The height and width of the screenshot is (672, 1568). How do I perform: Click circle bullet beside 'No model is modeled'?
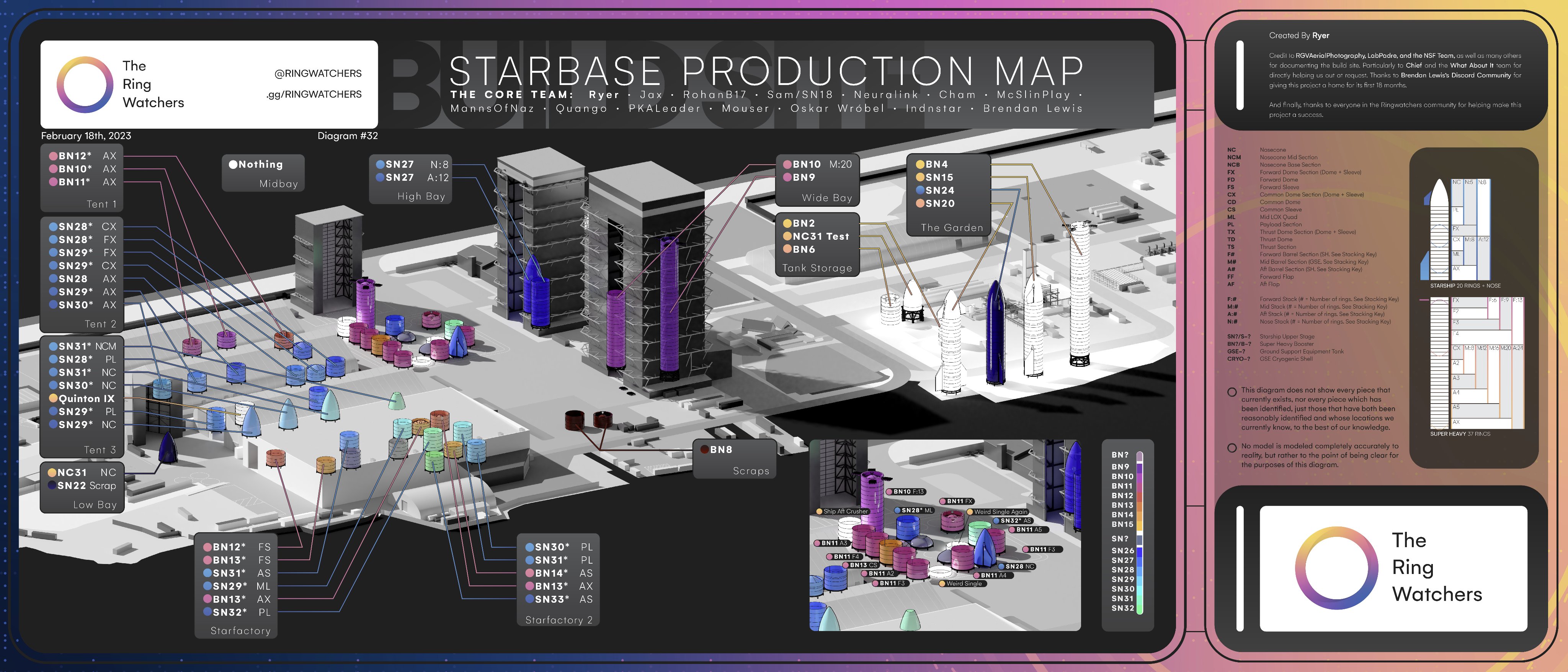(x=1232, y=447)
